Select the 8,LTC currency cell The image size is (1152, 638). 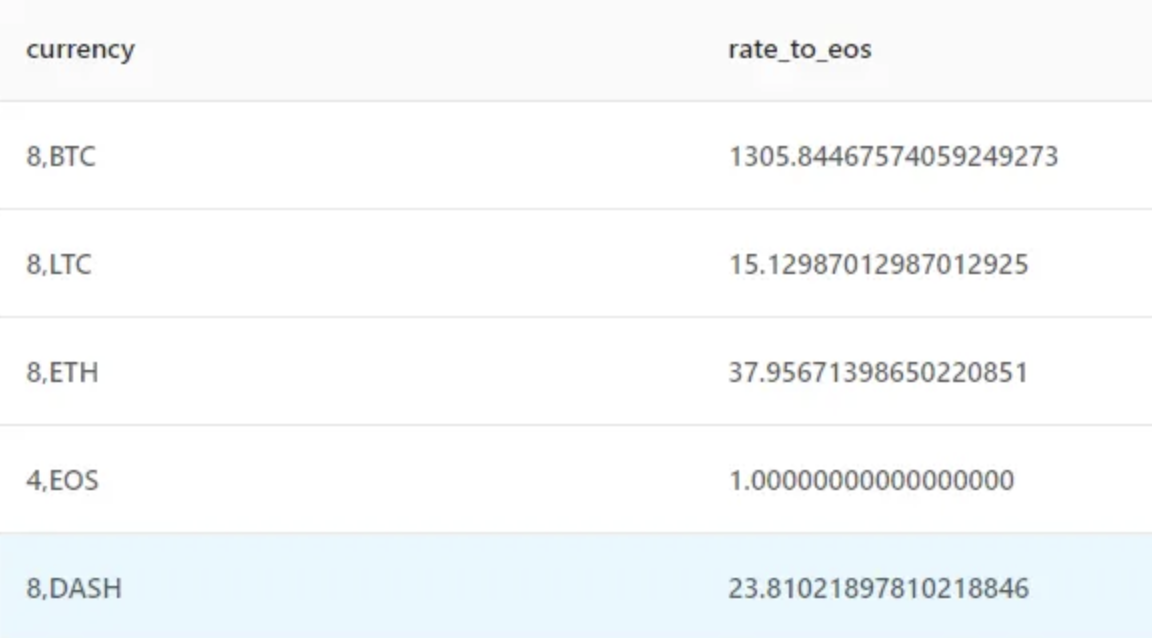pos(59,265)
